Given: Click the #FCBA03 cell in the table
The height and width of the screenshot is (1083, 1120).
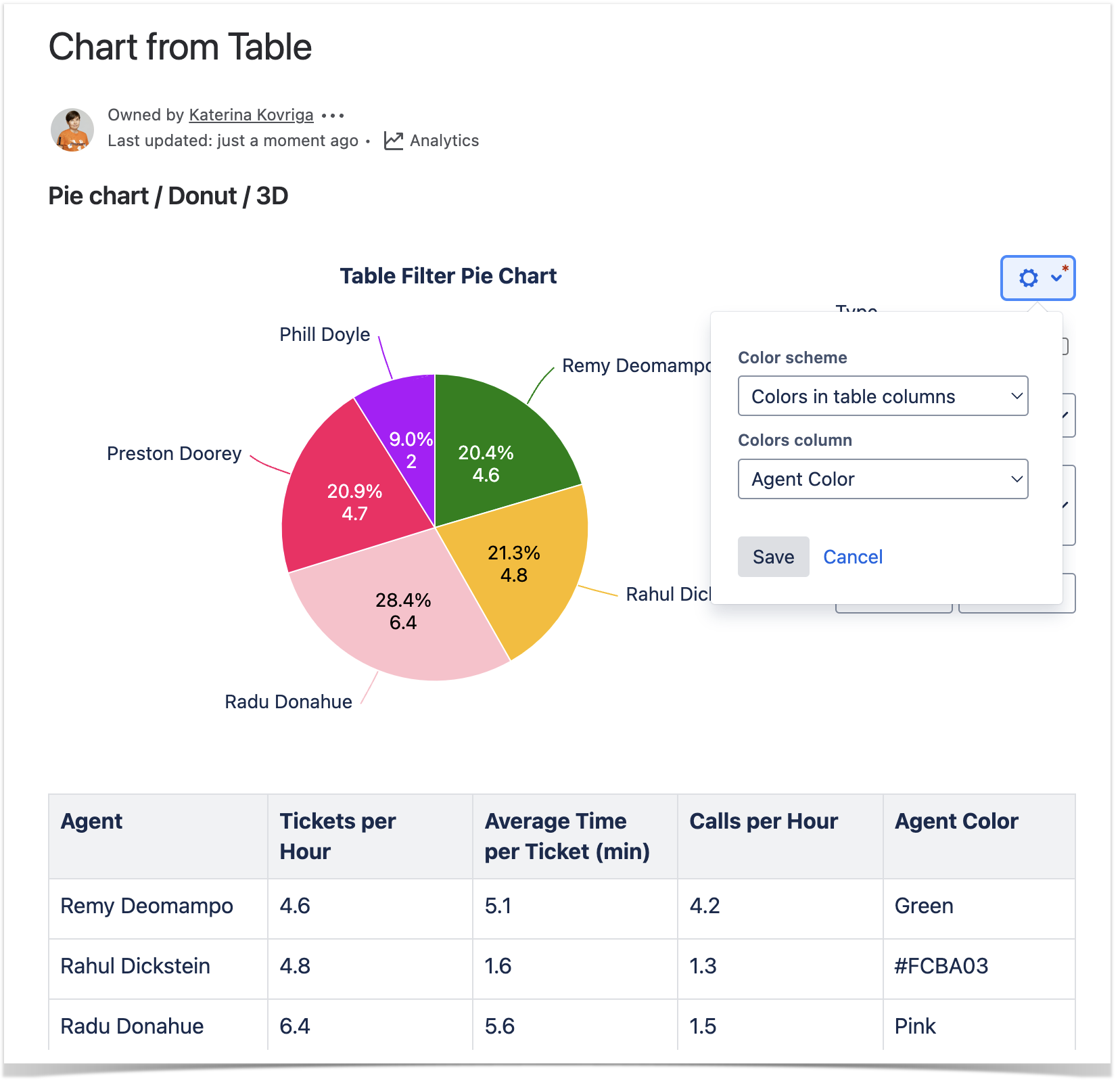Looking at the screenshot, I should [941, 966].
